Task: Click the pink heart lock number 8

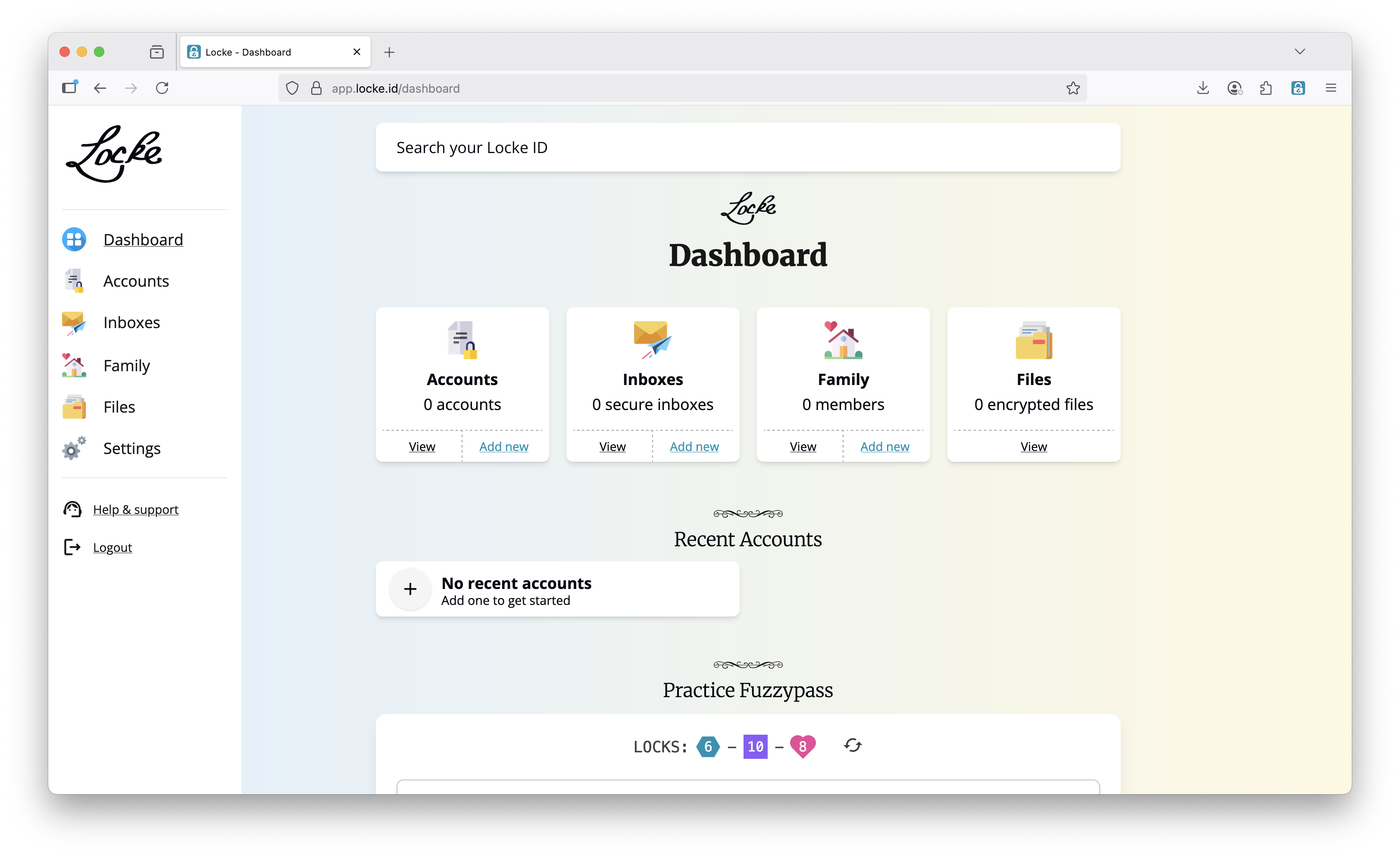Action: [x=802, y=746]
